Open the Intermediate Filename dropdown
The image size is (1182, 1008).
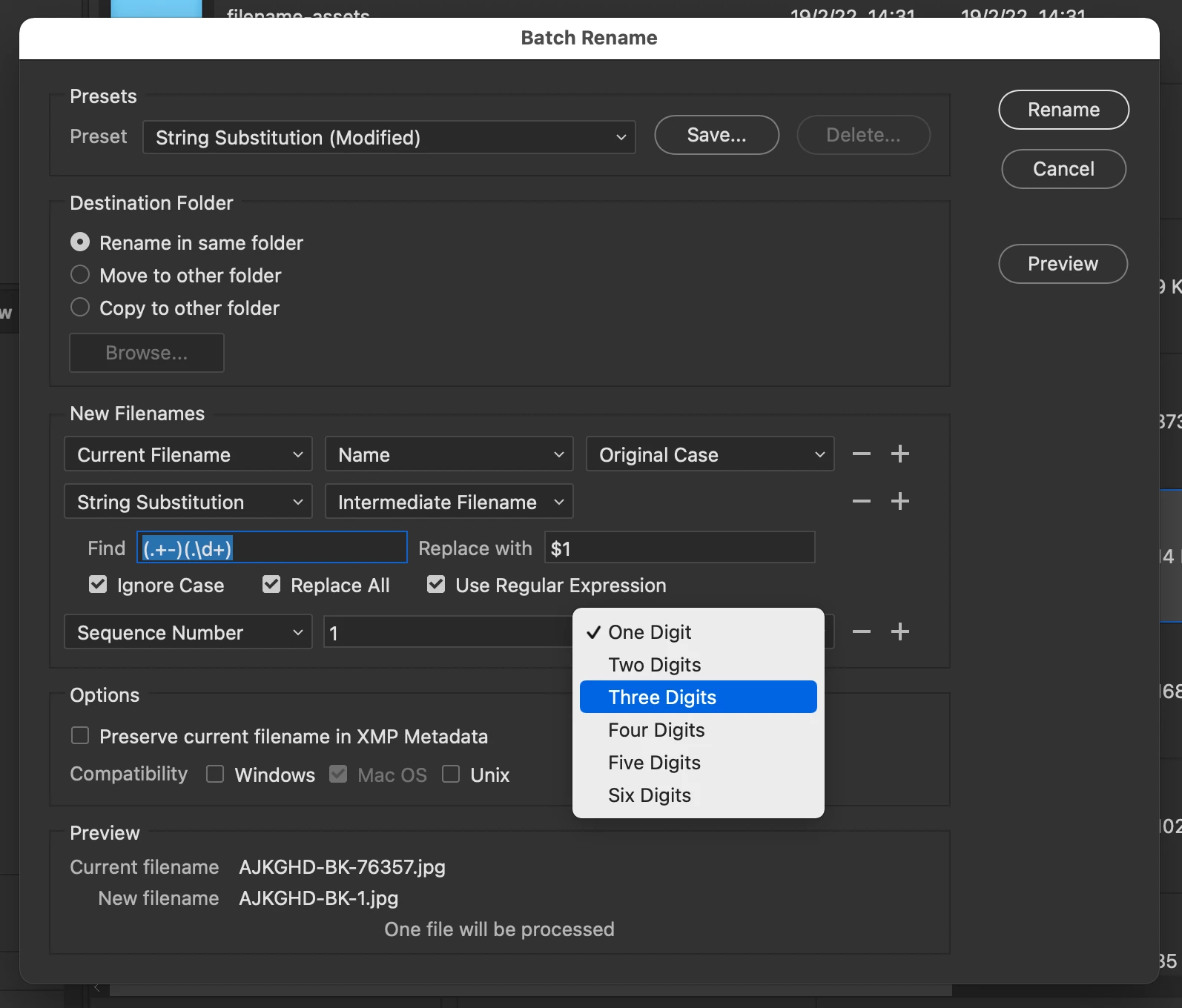pyautogui.click(x=449, y=502)
